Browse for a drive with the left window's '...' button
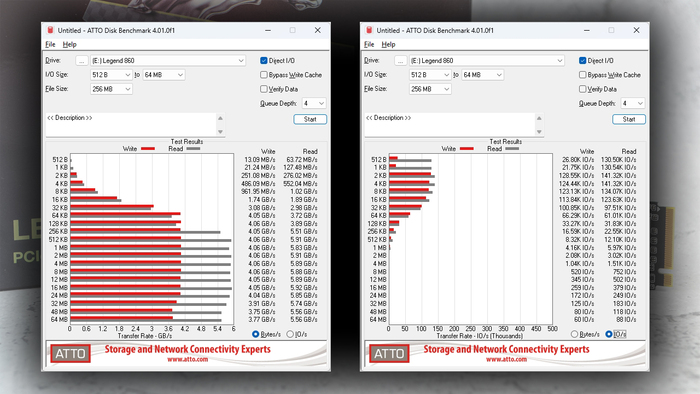 (x=82, y=61)
